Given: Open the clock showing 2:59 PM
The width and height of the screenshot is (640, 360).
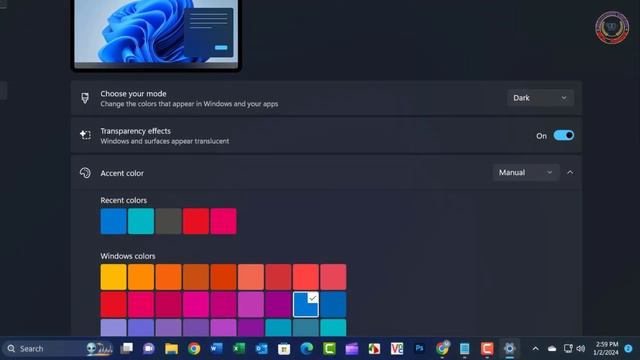Looking at the screenshot, I should (607, 349).
